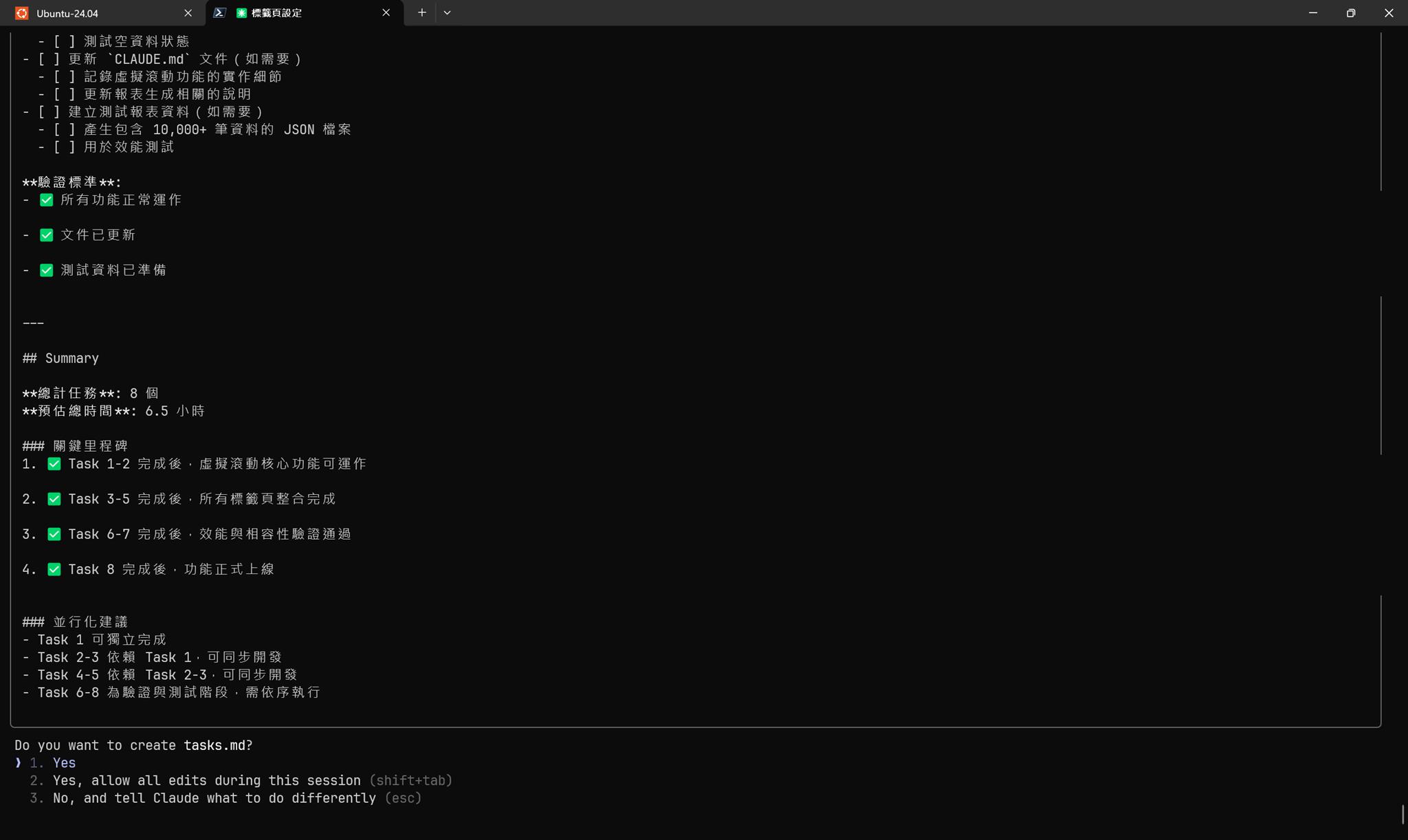Click green checkmark beside 所有功能正常運作

[x=46, y=200]
